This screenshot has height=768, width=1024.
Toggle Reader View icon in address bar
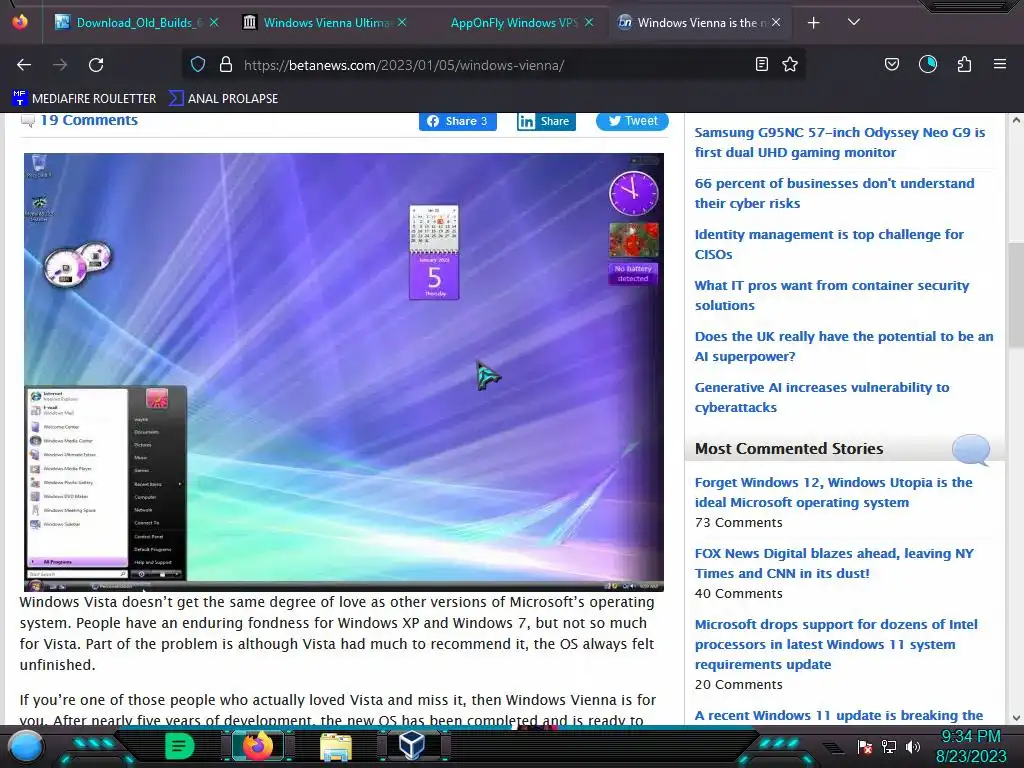click(x=761, y=64)
